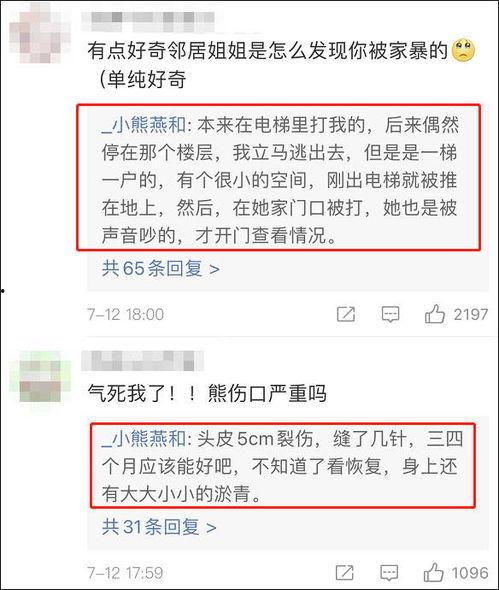Open reply icon on 18:00 comment
This screenshot has width=499, height=590.
click(390, 314)
